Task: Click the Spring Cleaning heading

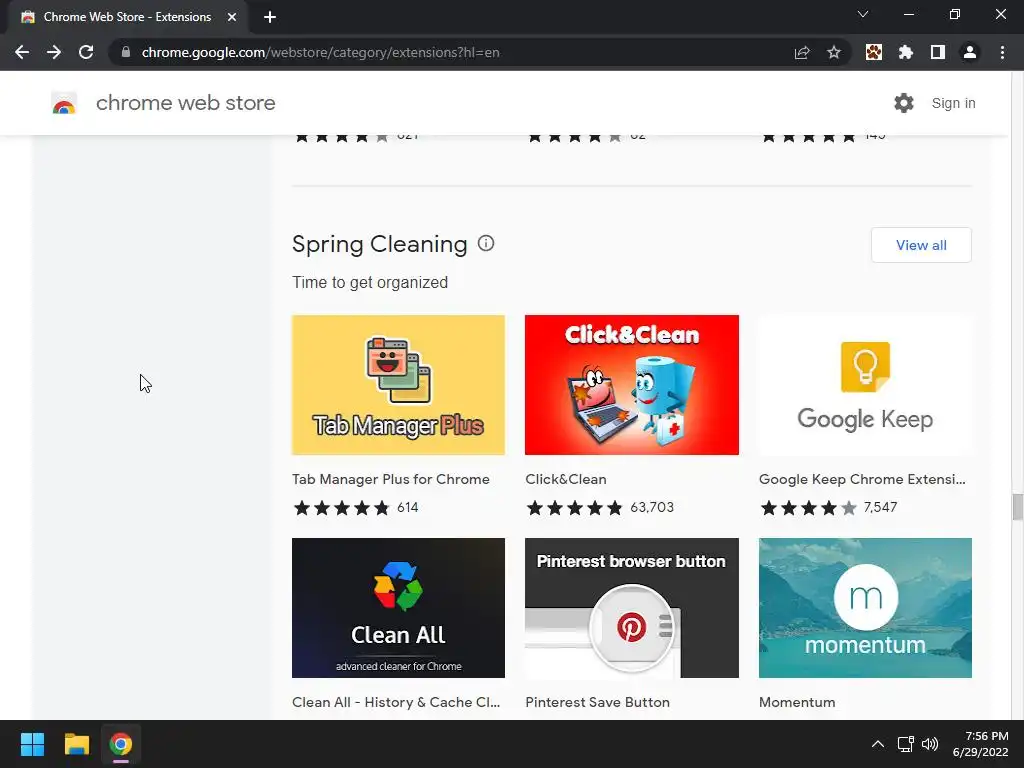Action: tap(379, 244)
